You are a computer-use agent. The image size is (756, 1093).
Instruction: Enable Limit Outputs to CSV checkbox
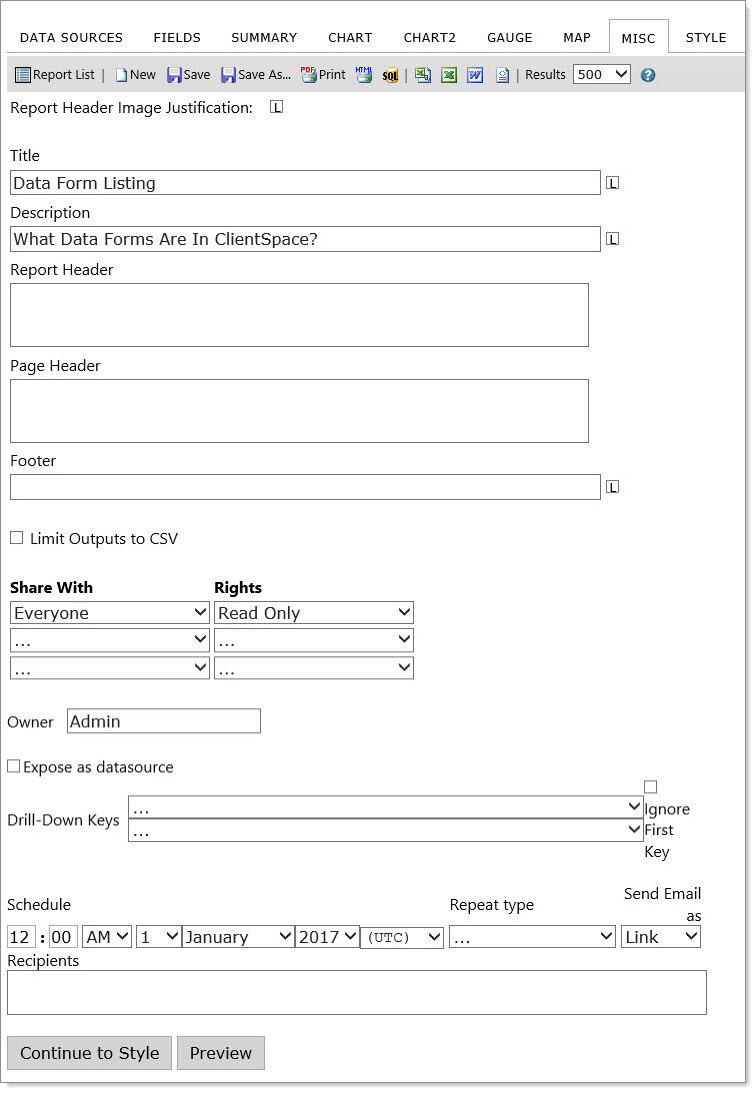pyautogui.click(x=17, y=538)
